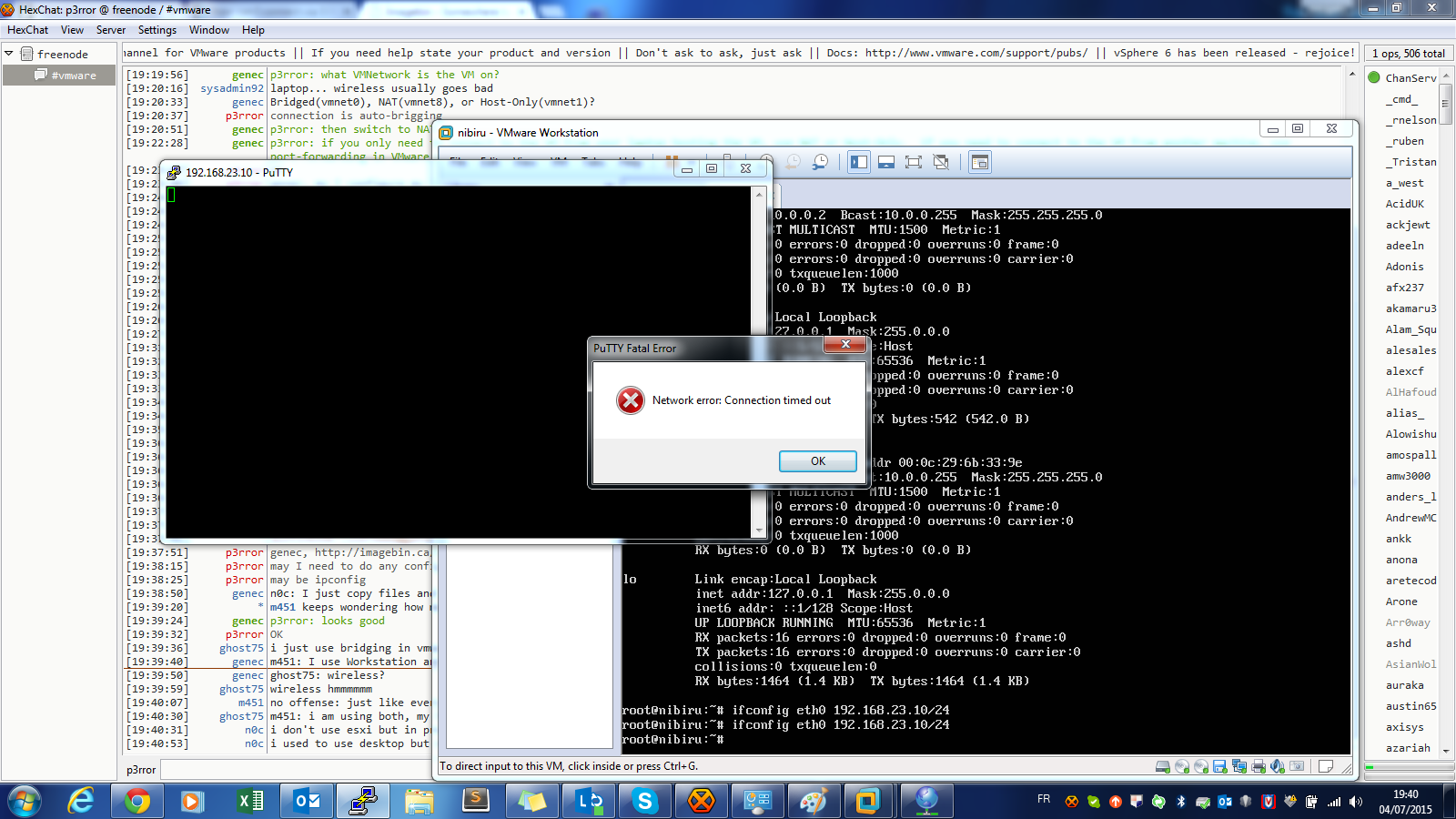Open Sublime Text from taskbar
The width and height of the screenshot is (1456, 819).
[476, 802]
